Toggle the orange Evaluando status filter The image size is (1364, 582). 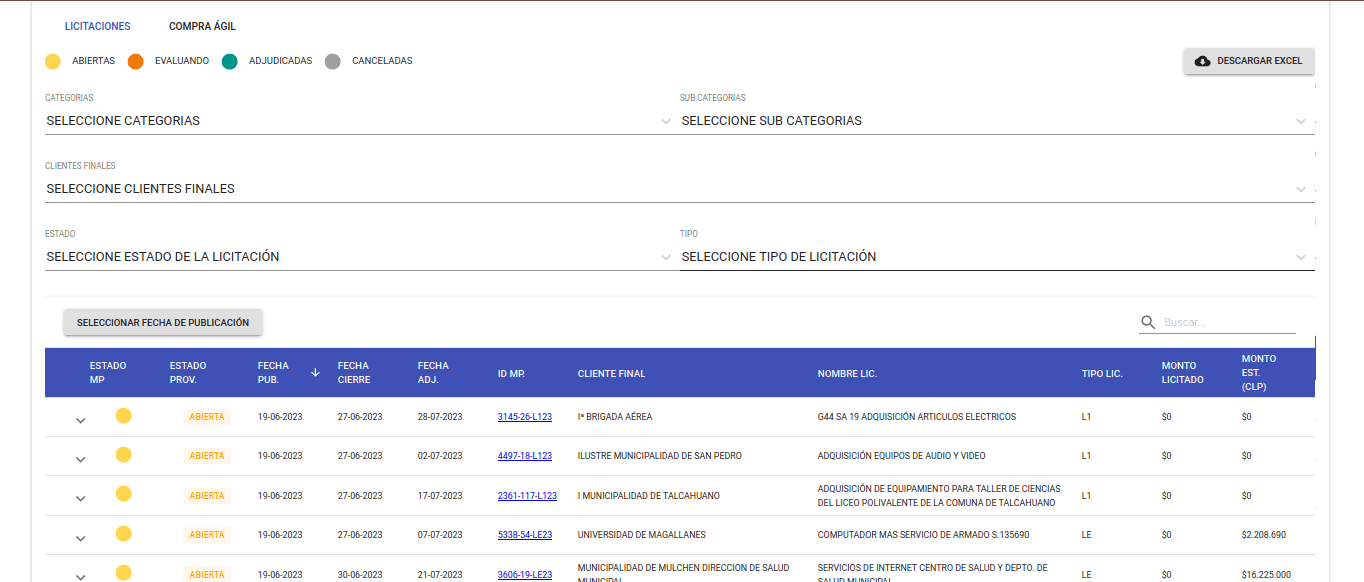(136, 61)
